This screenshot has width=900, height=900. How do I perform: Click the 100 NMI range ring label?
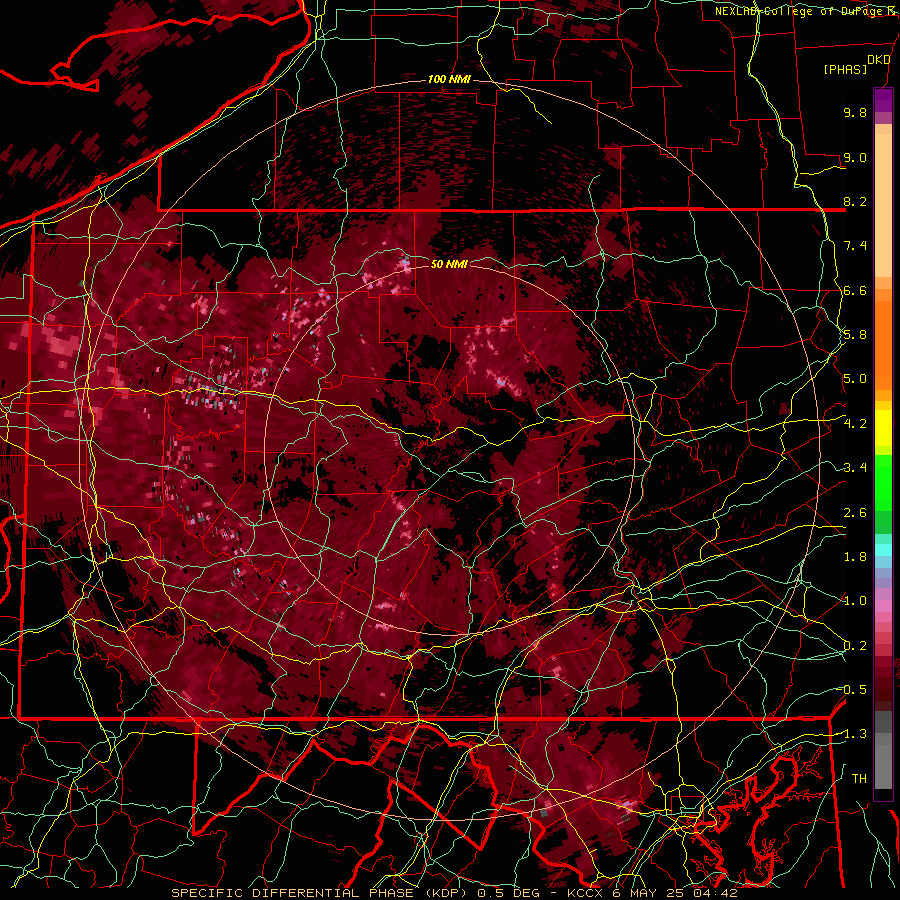point(449,79)
